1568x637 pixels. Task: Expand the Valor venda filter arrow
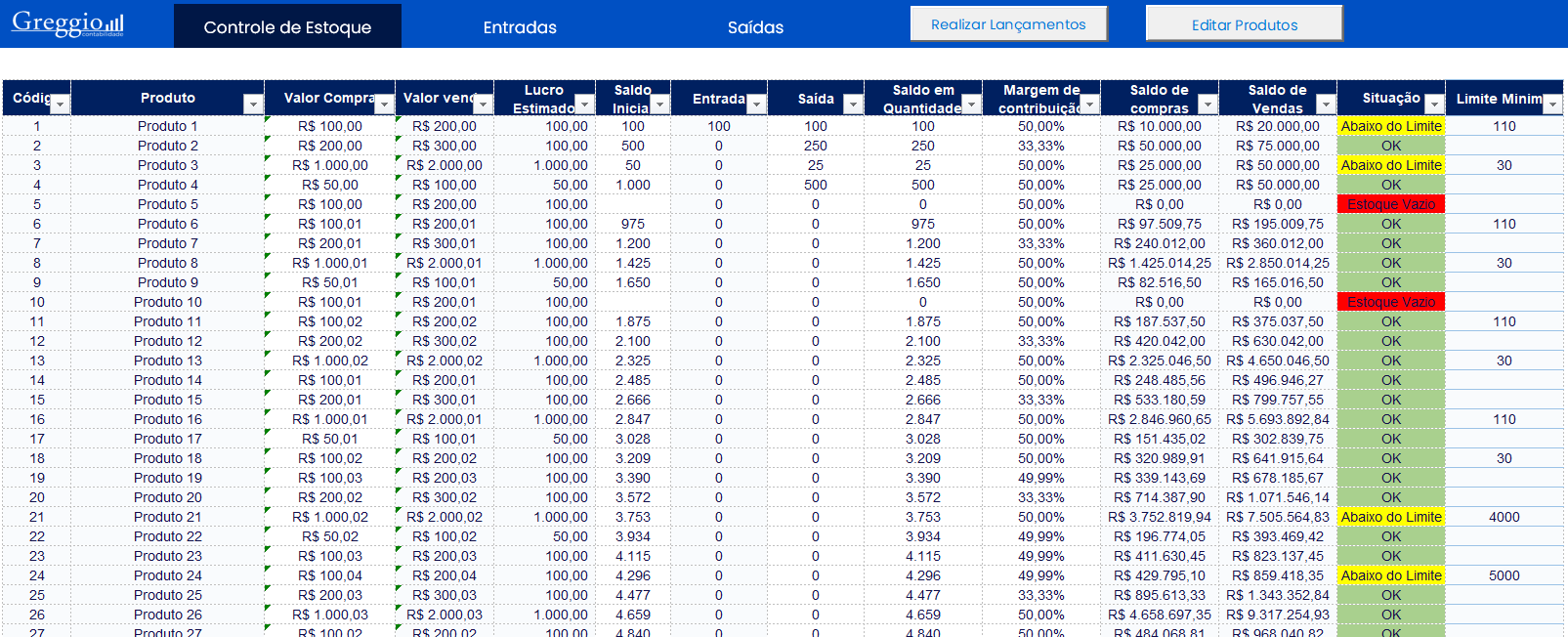click(x=483, y=105)
